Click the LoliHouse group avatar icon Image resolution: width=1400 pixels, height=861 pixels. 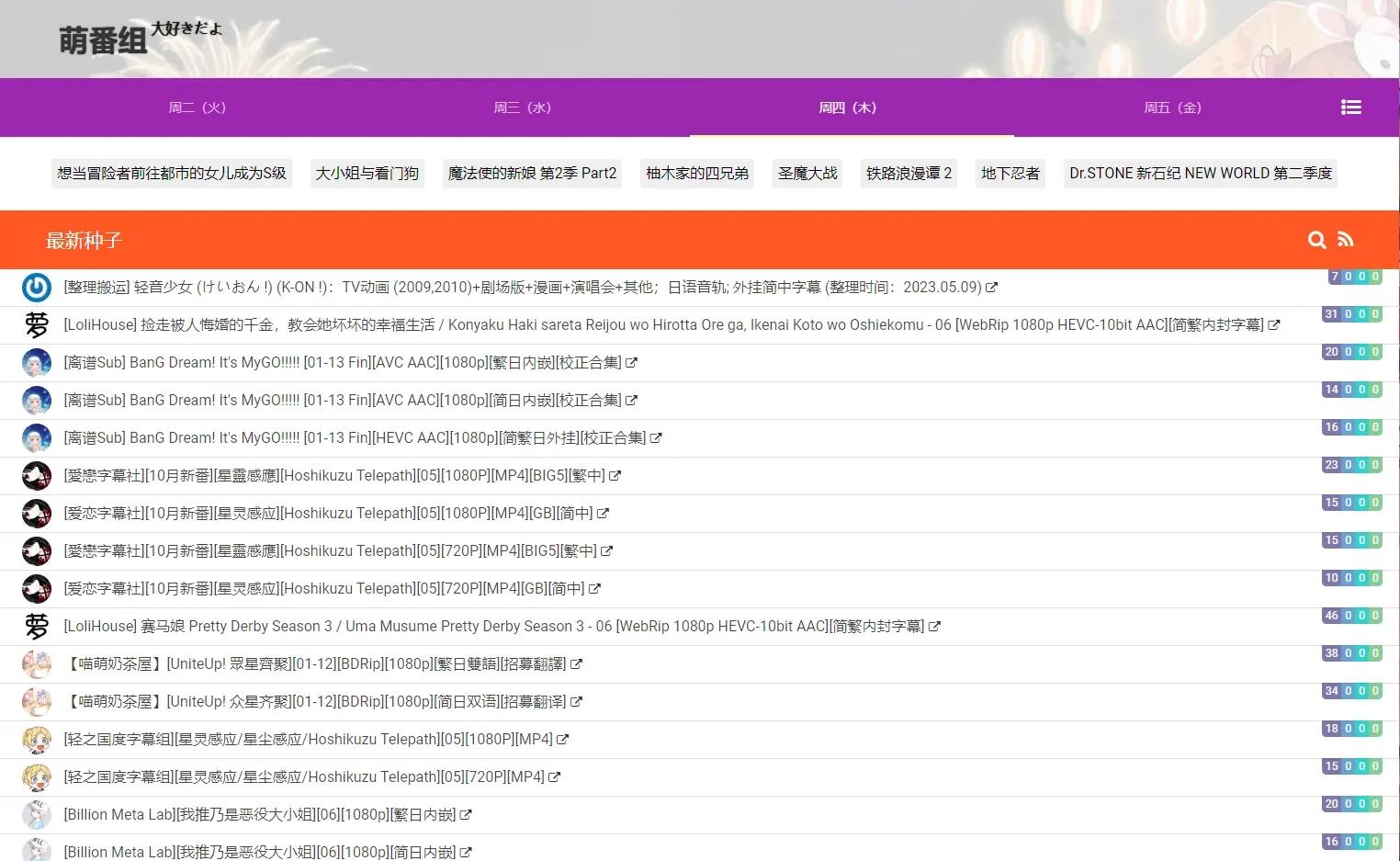pyautogui.click(x=37, y=324)
